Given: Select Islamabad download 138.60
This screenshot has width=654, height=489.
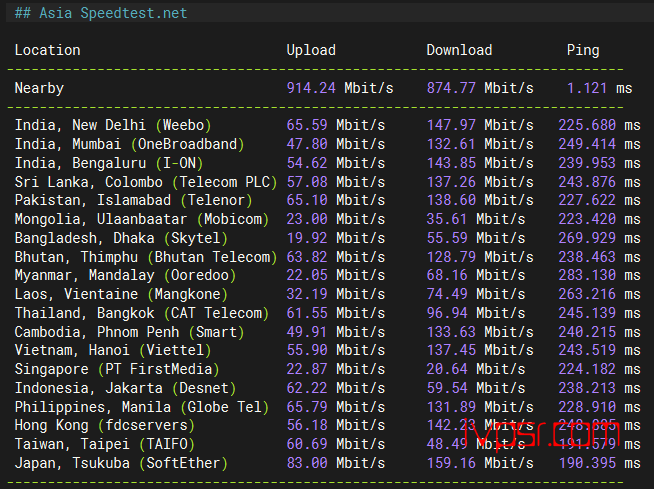Looking at the screenshot, I should [451, 200].
